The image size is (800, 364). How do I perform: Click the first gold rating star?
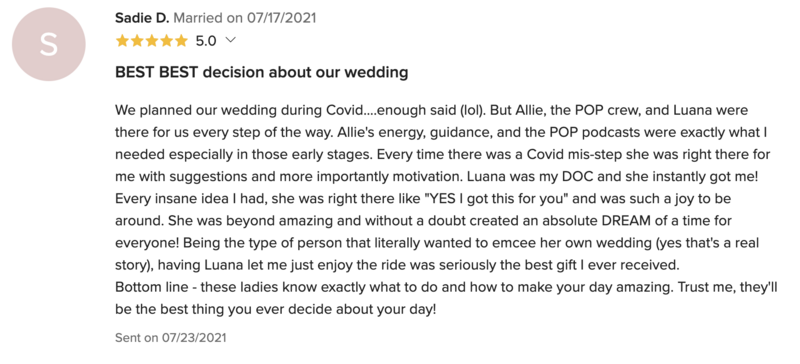[x=122, y=41]
